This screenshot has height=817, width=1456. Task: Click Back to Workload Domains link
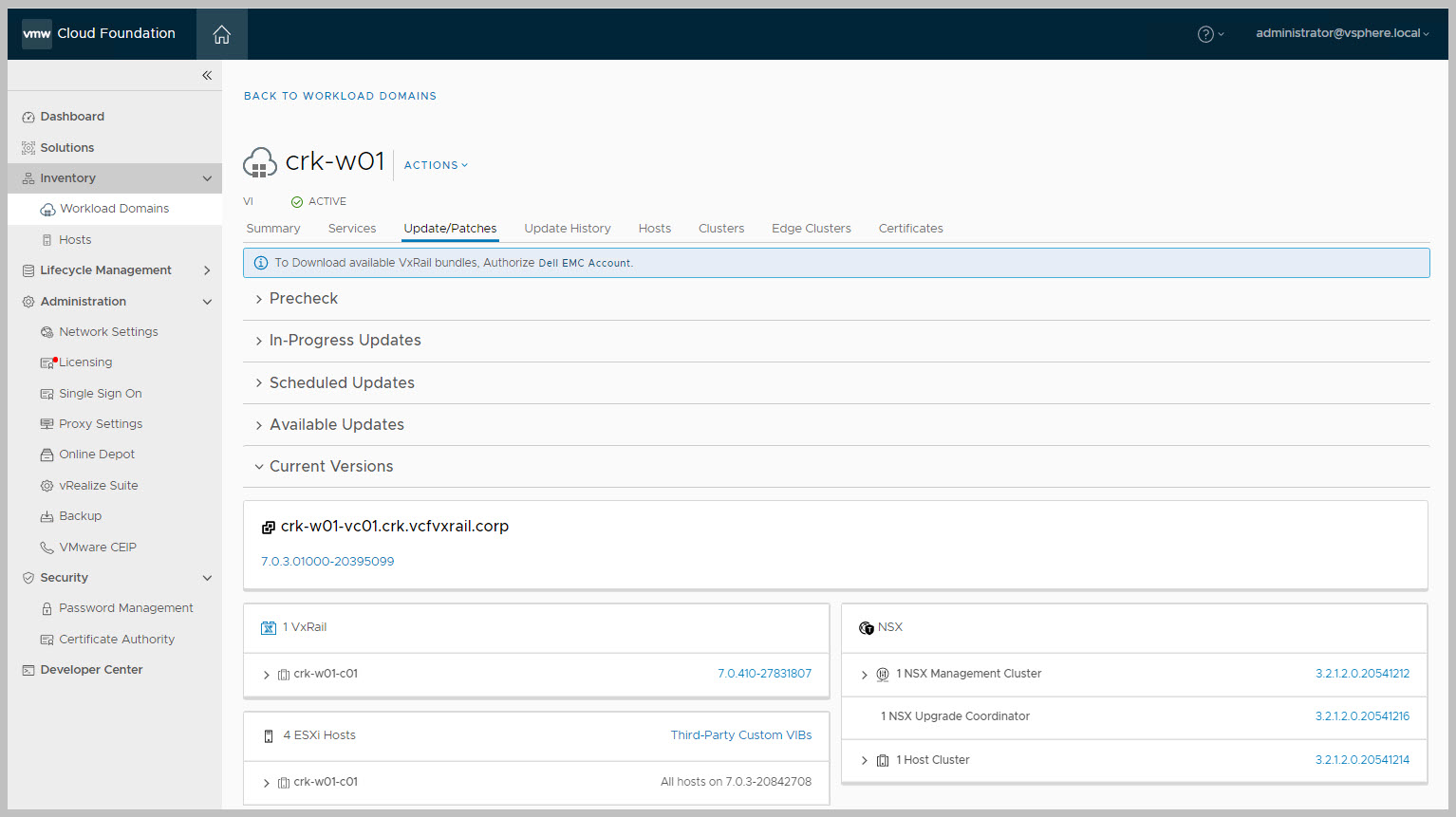[x=340, y=96]
